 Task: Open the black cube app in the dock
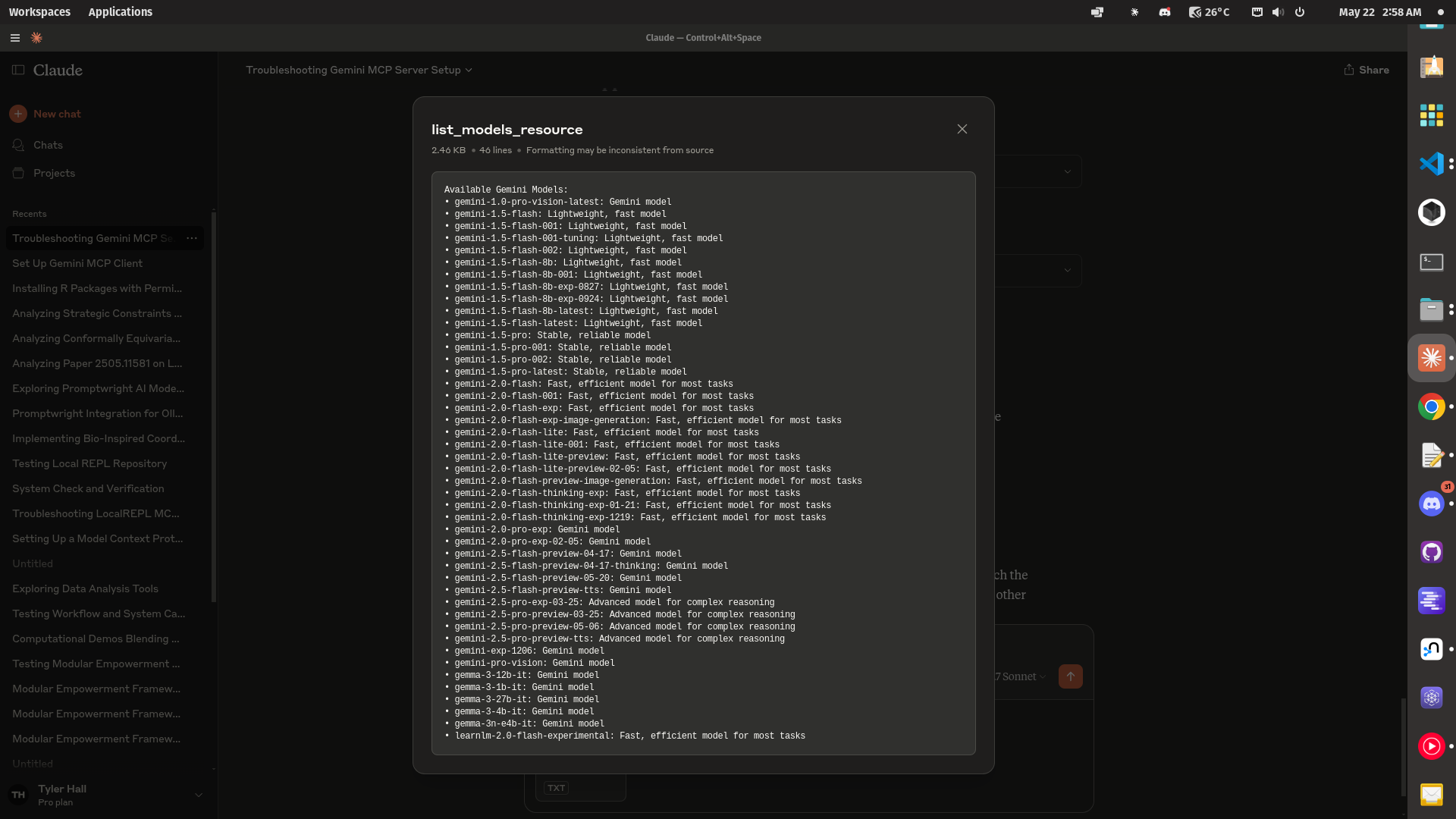coord(1431,212)
